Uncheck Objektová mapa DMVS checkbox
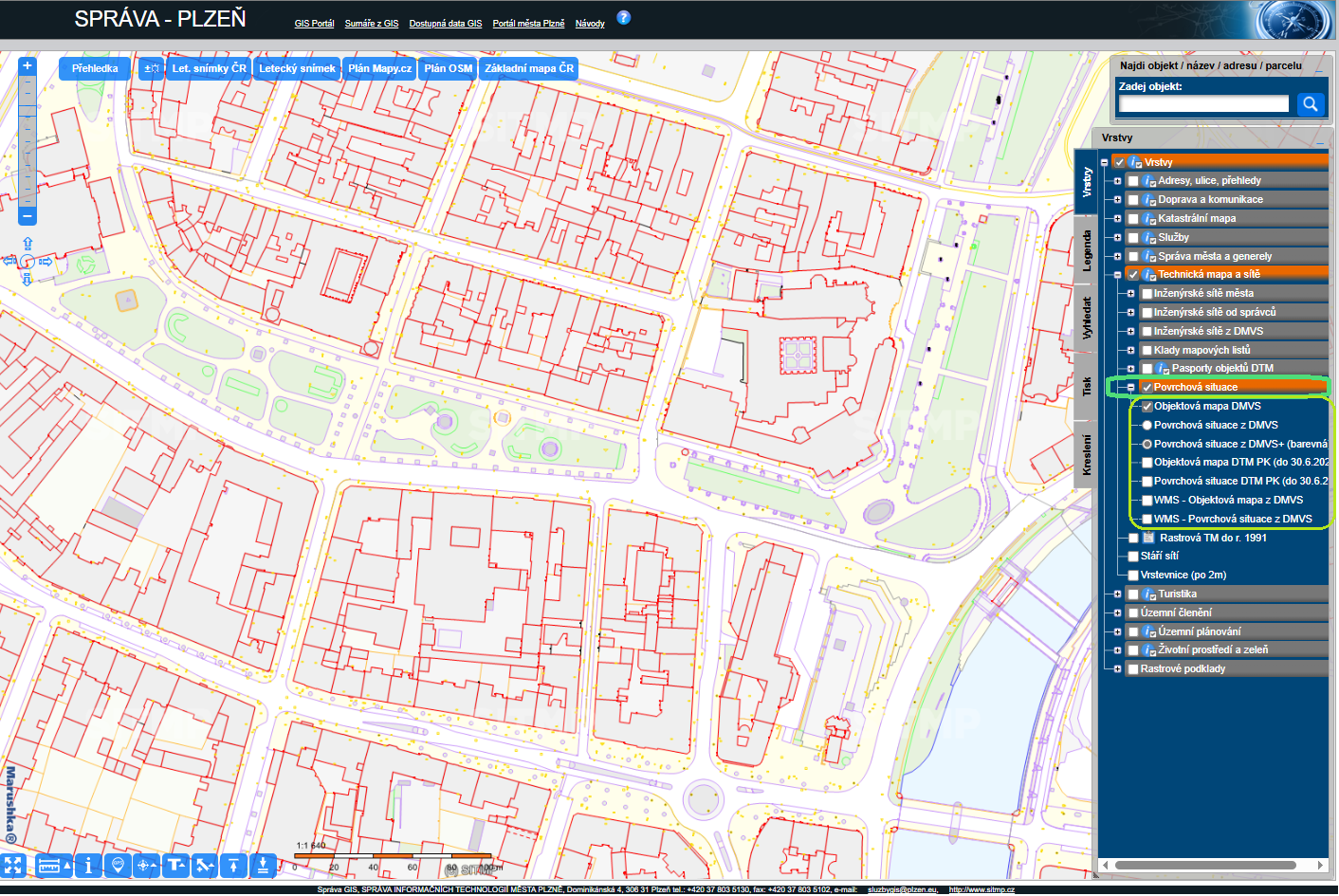 click(x=1146, y=406)
